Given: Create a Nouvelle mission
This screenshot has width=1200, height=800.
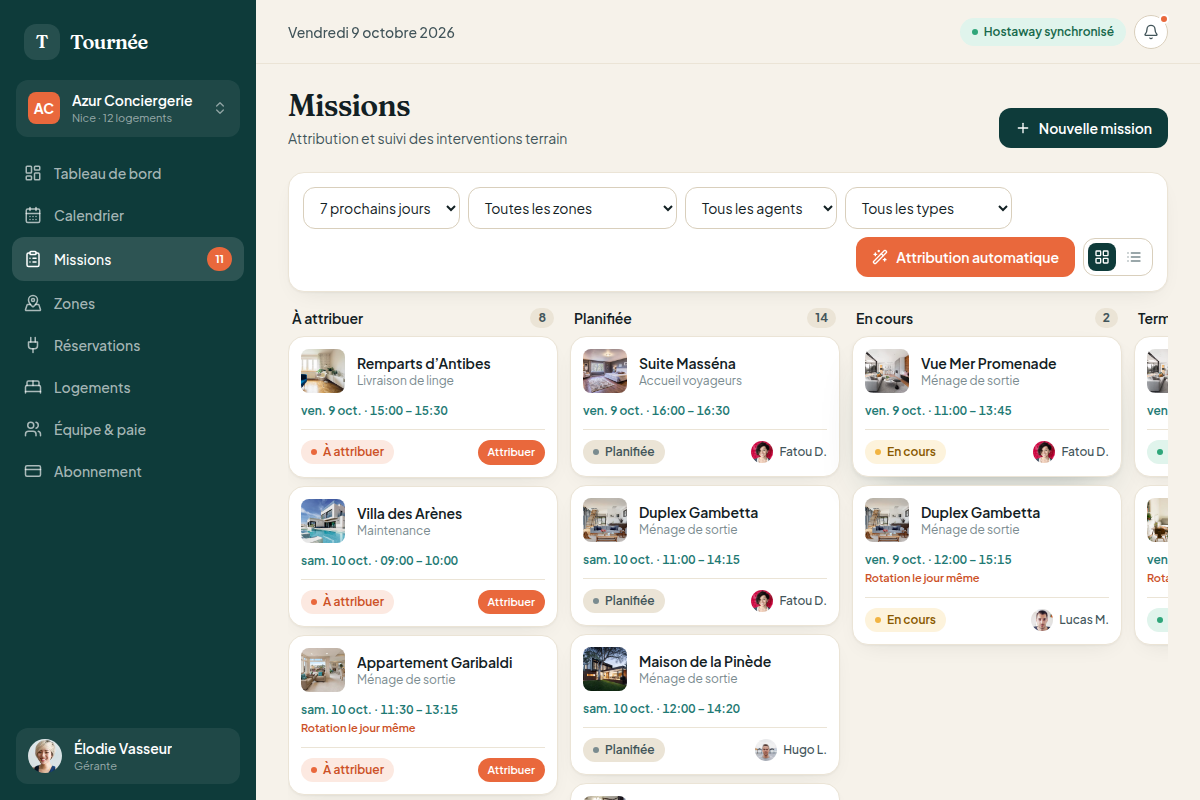Looking at the screenshot, I should pos(1083,128).
